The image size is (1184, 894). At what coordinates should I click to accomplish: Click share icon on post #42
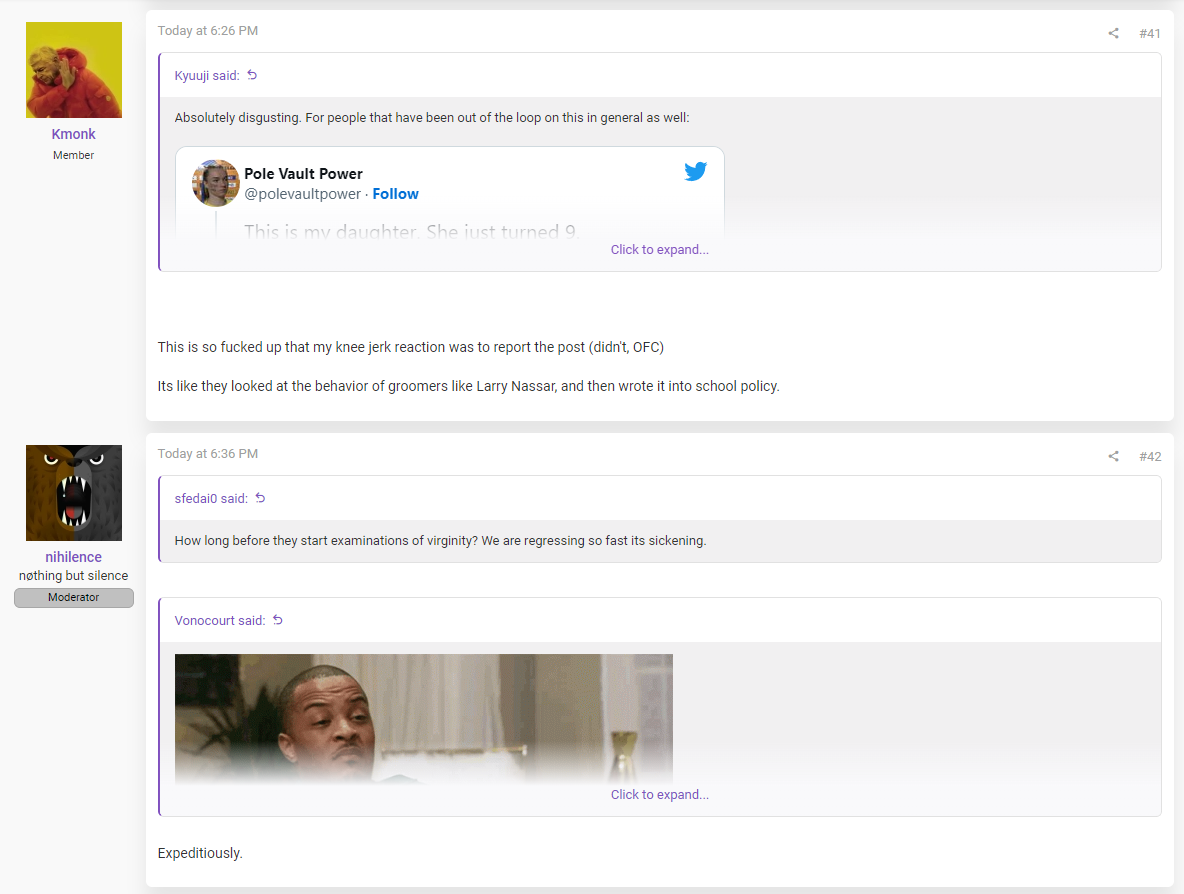pos(1113,456)
